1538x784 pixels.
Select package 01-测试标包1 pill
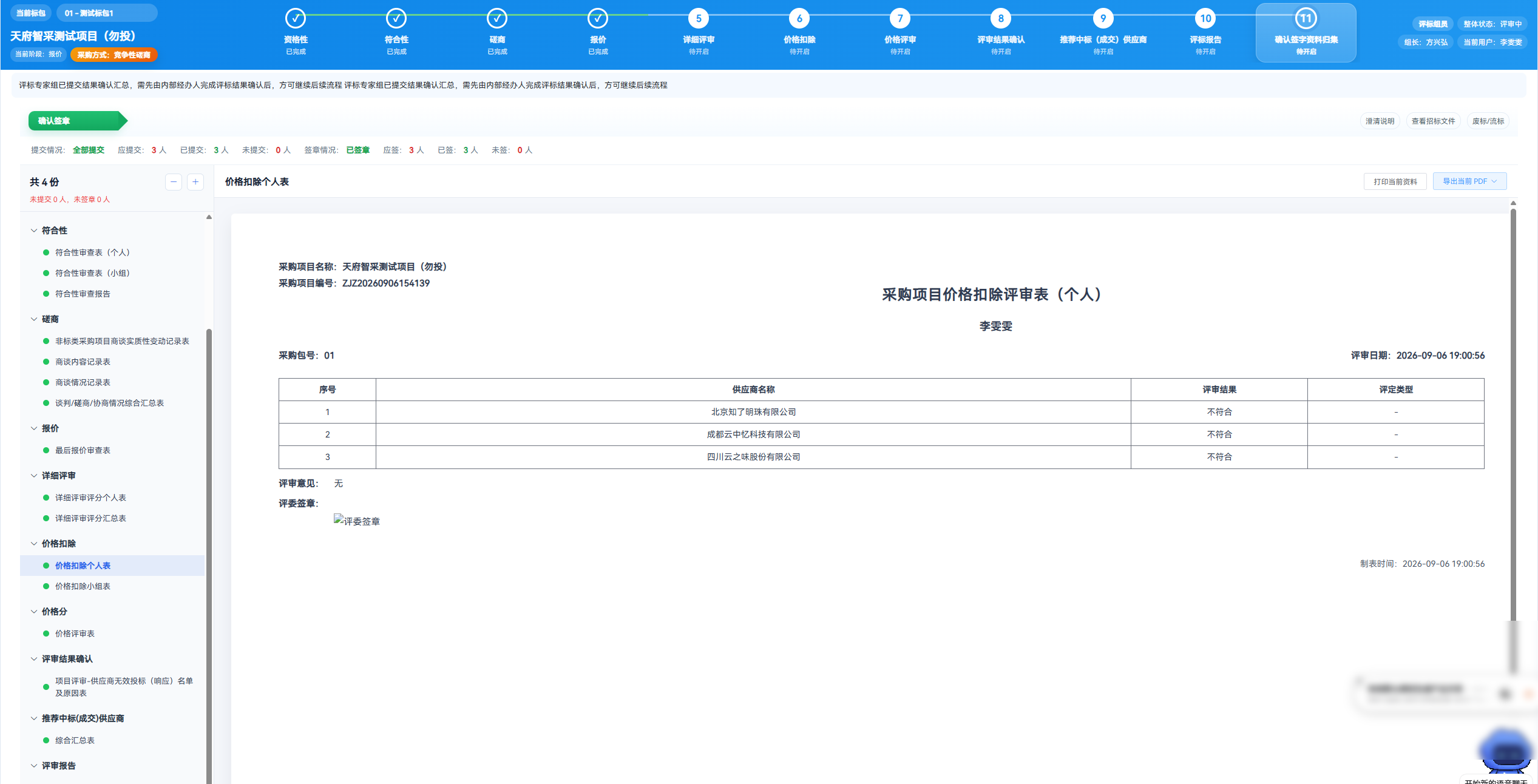[107, 13]
